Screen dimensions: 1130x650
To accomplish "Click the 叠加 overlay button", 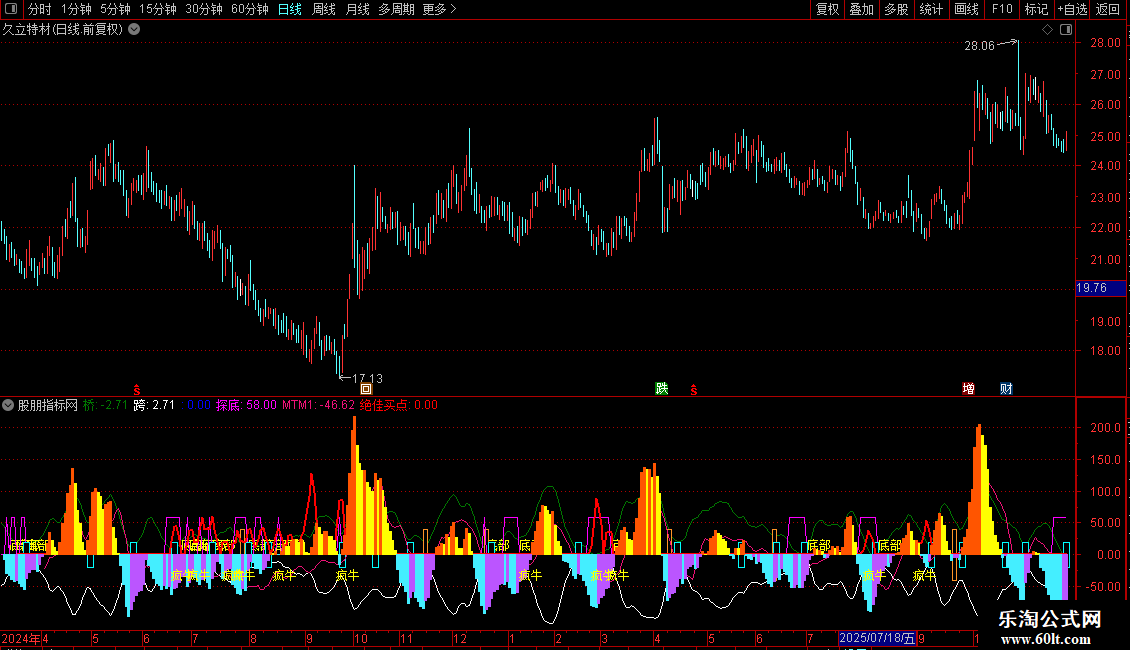I will click(x=861, y=9).
